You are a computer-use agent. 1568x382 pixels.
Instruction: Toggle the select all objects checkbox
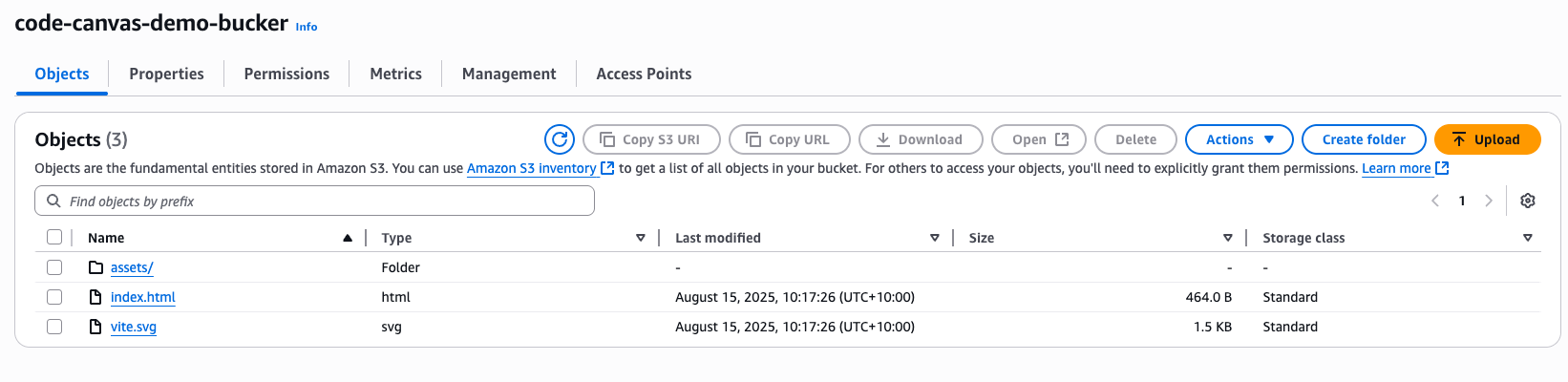[x=54, y=238]
